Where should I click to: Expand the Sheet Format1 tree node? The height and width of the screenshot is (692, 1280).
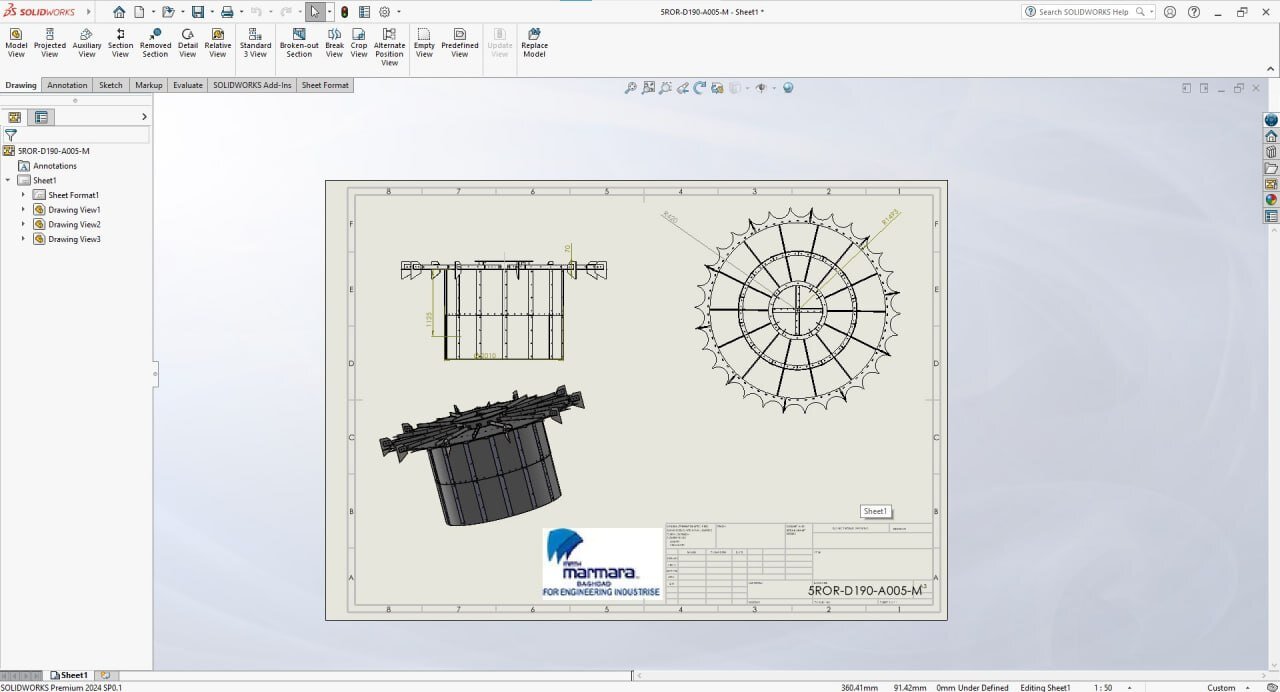coord(23,195)
